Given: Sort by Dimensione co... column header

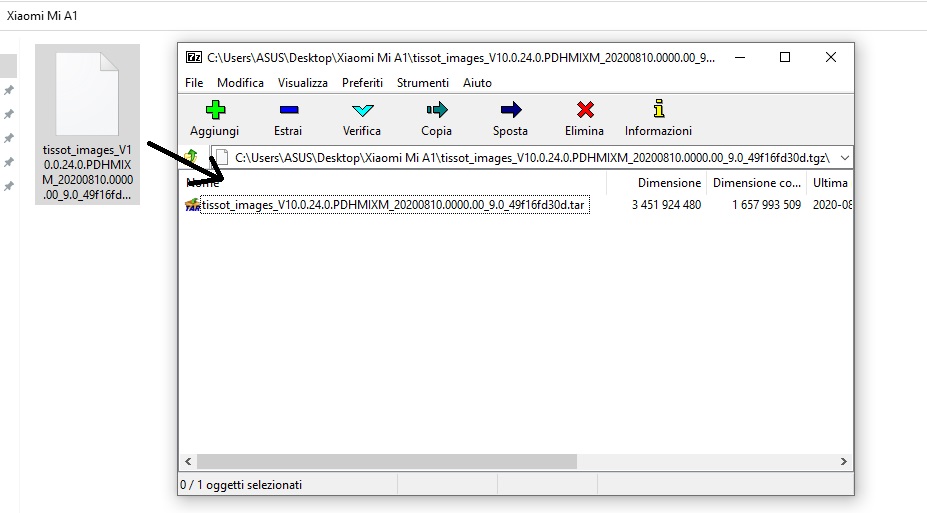Looking at the screenshot, I should click(756, 183).
